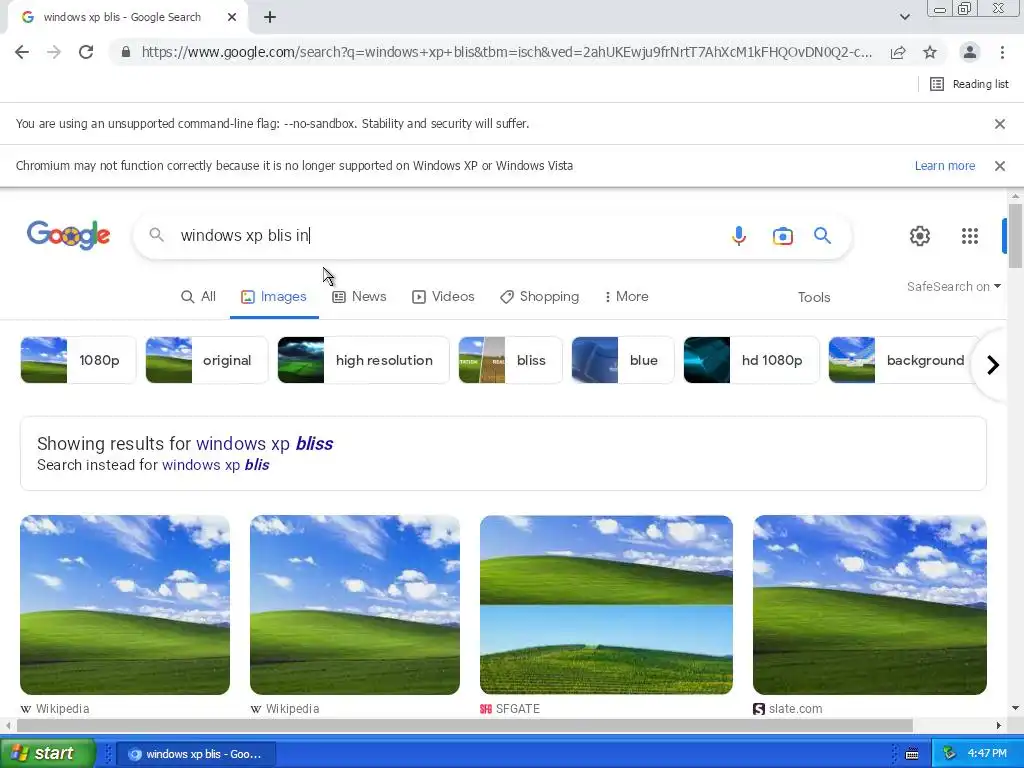Click the scroll down arrow

(1015, 708)
